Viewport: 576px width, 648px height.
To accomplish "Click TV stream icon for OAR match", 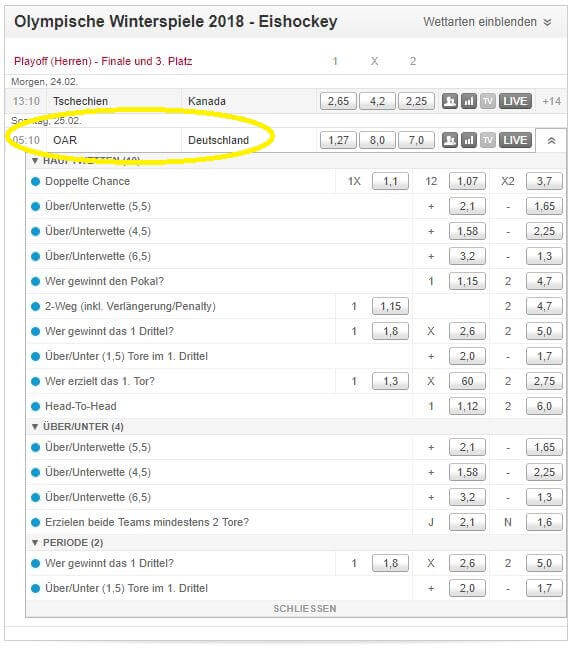I will point(488,141).
